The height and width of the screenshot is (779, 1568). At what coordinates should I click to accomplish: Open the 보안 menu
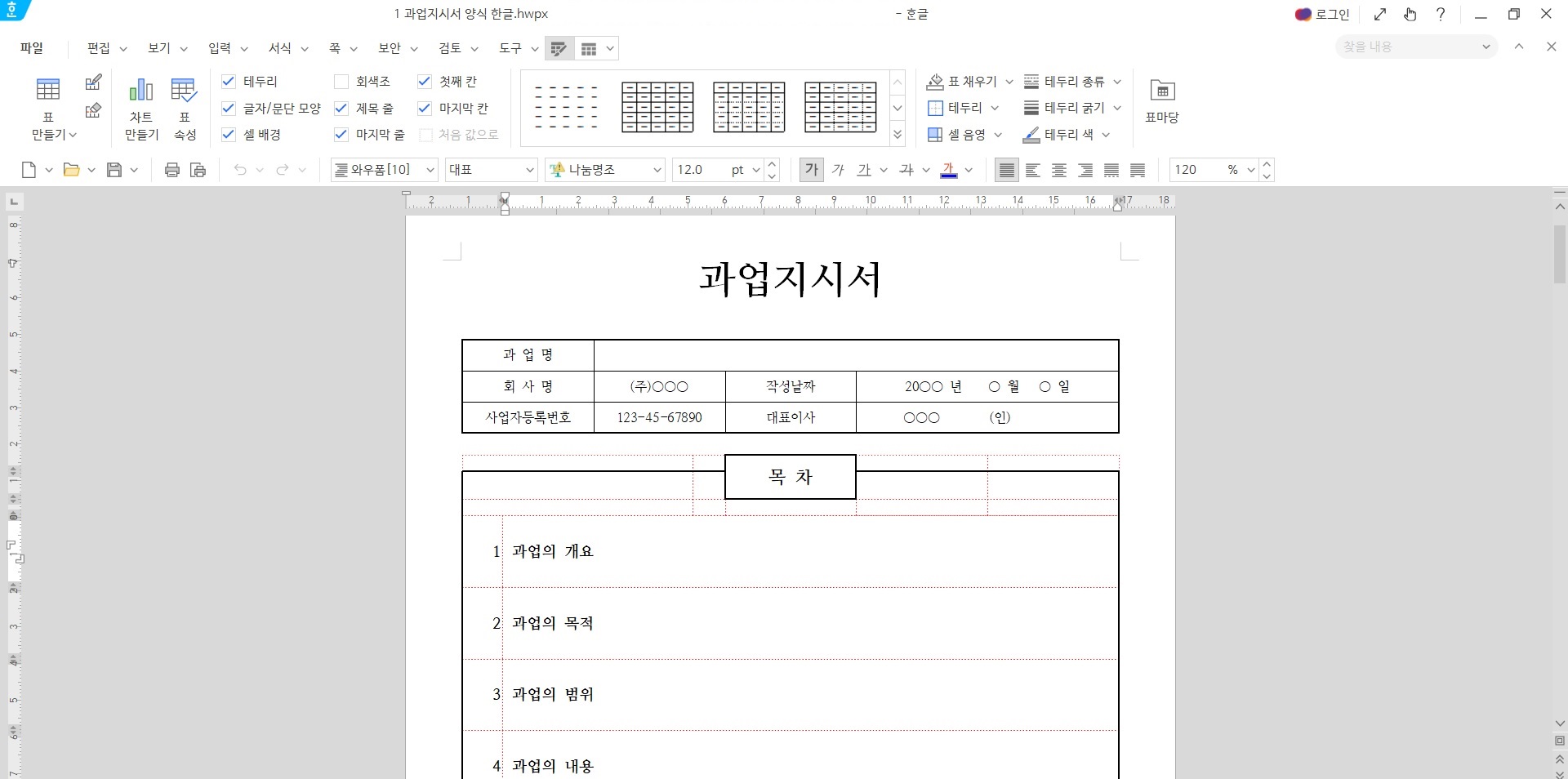pyautogui.click(x=390, y=48)
